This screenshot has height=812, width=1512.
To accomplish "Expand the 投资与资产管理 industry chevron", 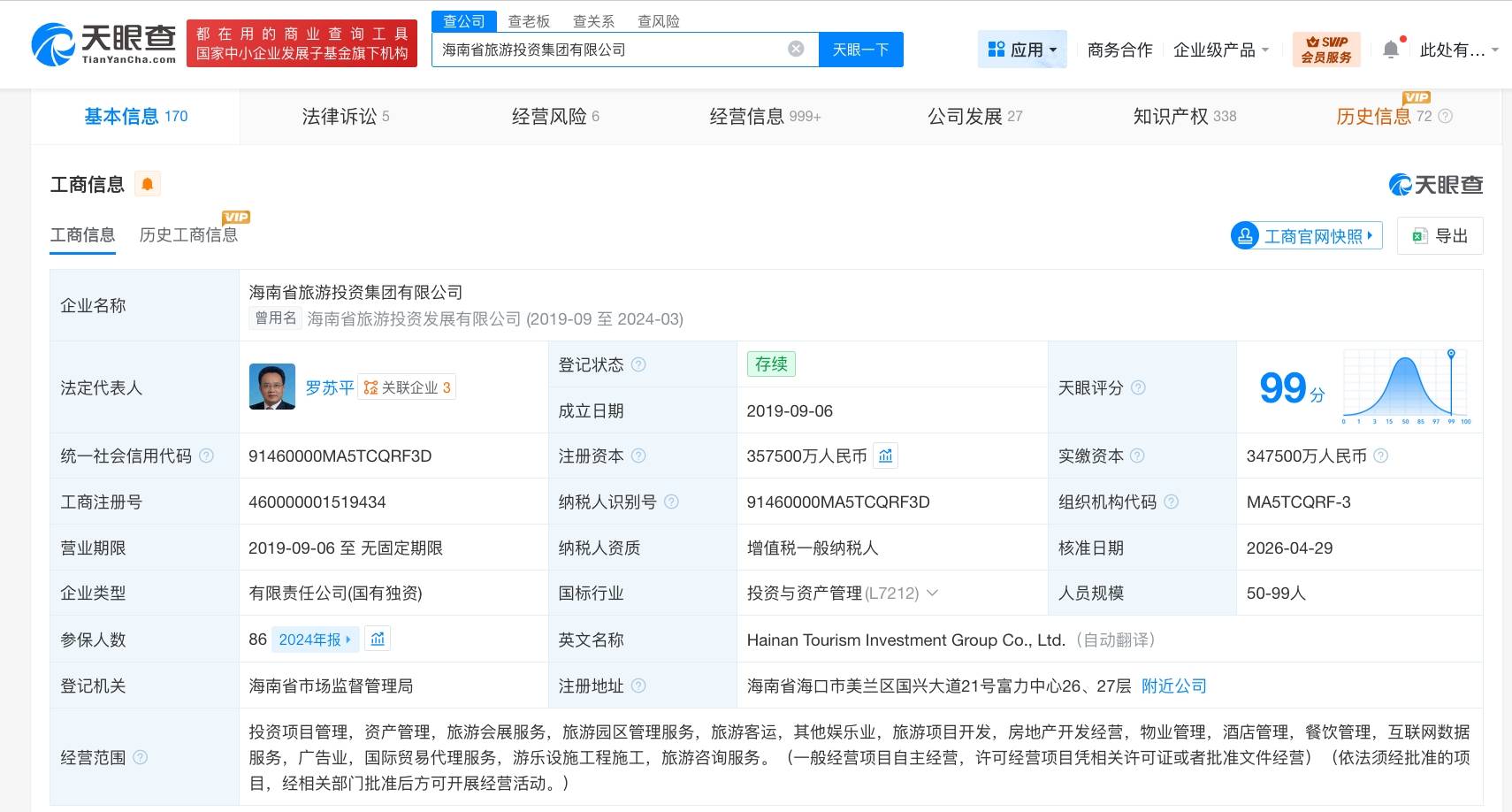I will tap(932, 593).
